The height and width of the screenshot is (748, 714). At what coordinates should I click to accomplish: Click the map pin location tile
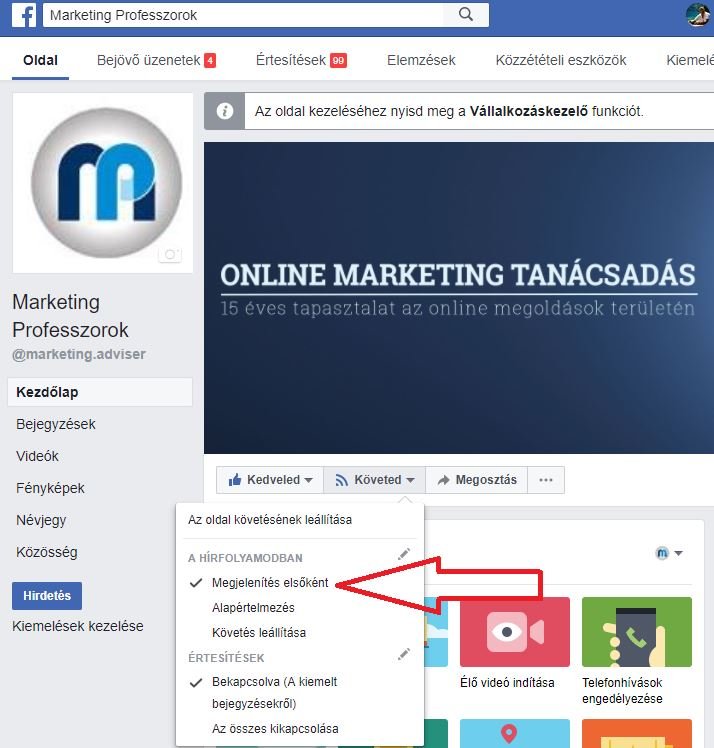pos(515,734)
